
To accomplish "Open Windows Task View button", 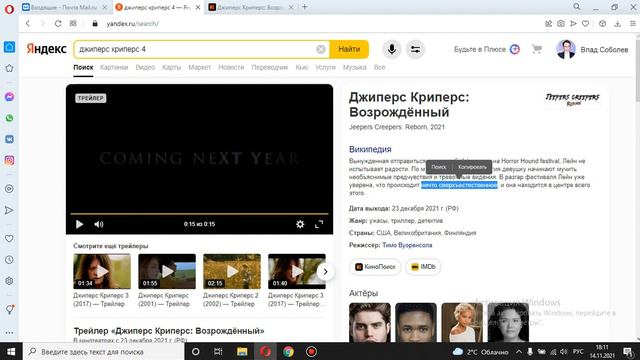I will click(x=218, y=351).
